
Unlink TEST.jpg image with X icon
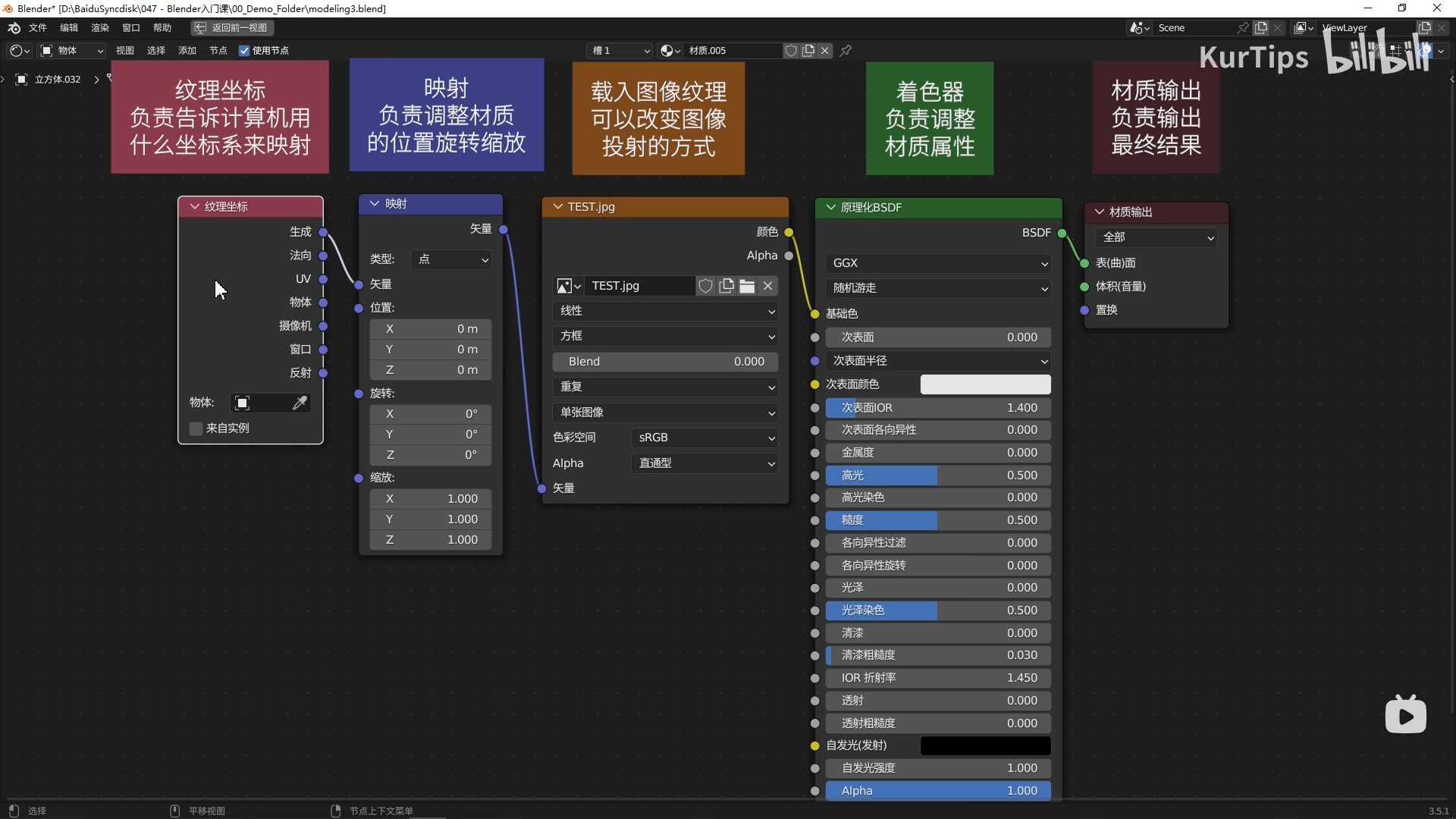[x=768, y=286]
